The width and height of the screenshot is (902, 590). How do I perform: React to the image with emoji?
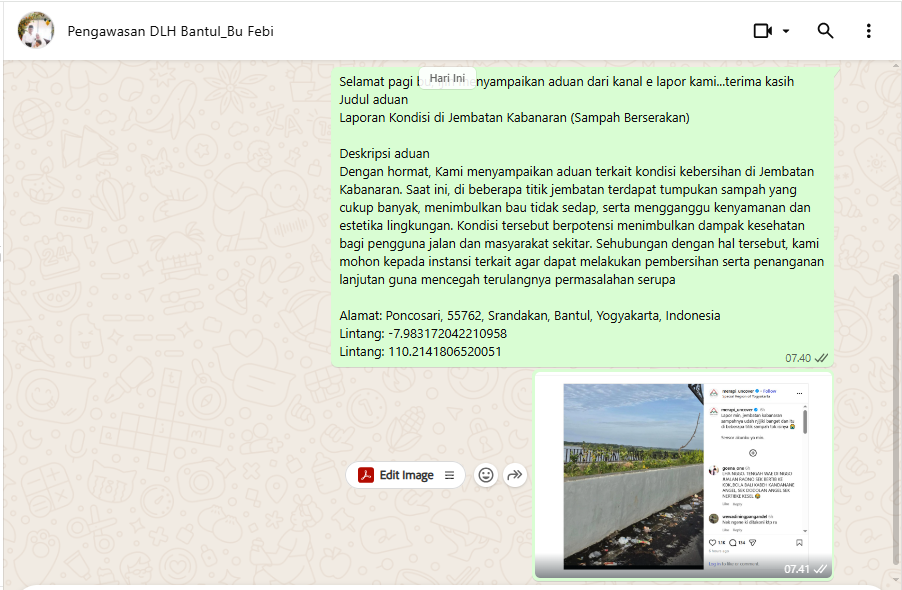[x=486, y=475]
